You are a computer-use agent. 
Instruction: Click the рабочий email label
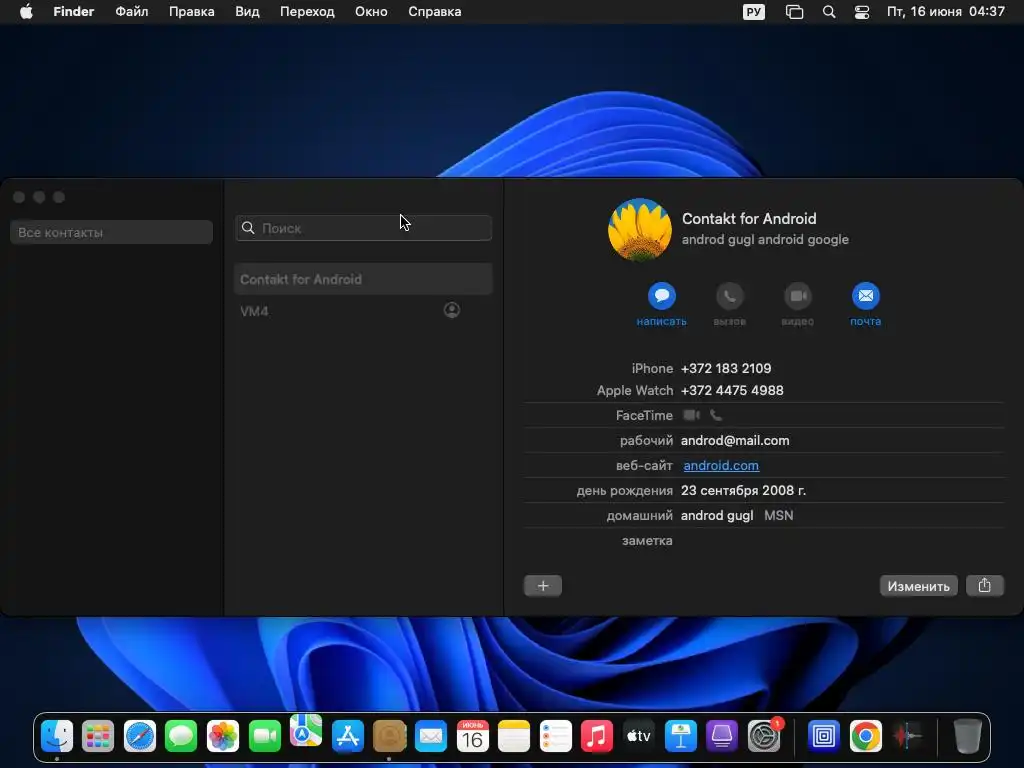click(x=647, y=441)
